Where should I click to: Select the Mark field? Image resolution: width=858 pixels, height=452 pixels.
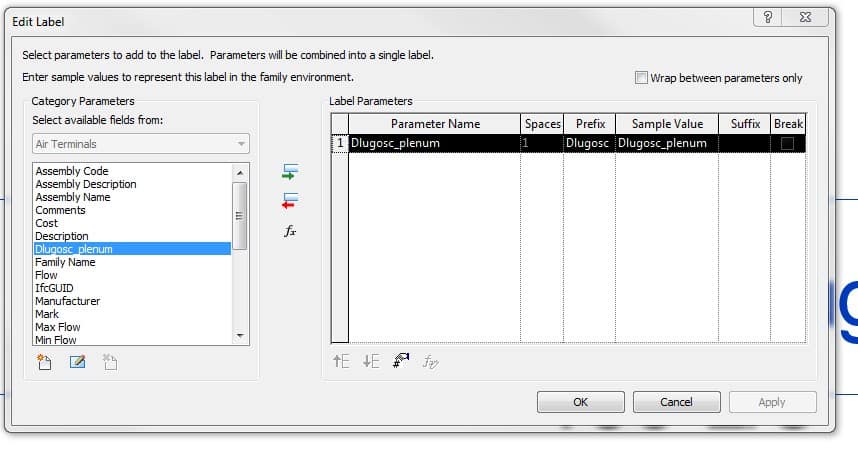(131, 314)
